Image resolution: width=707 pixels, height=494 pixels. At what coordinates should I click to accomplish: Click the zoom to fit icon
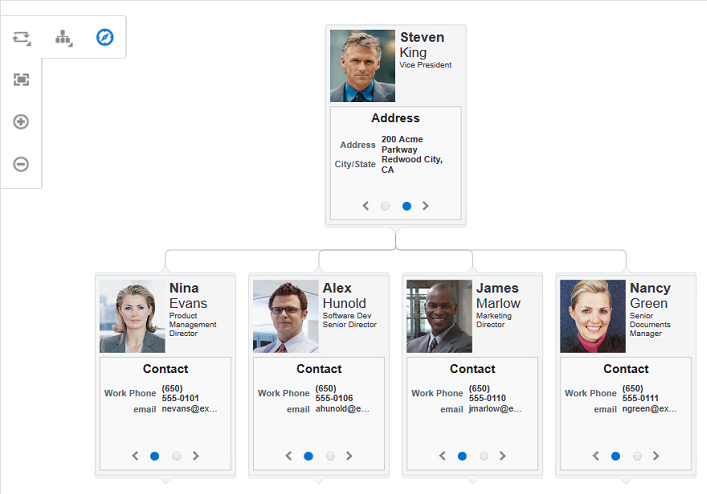[21, 80]
